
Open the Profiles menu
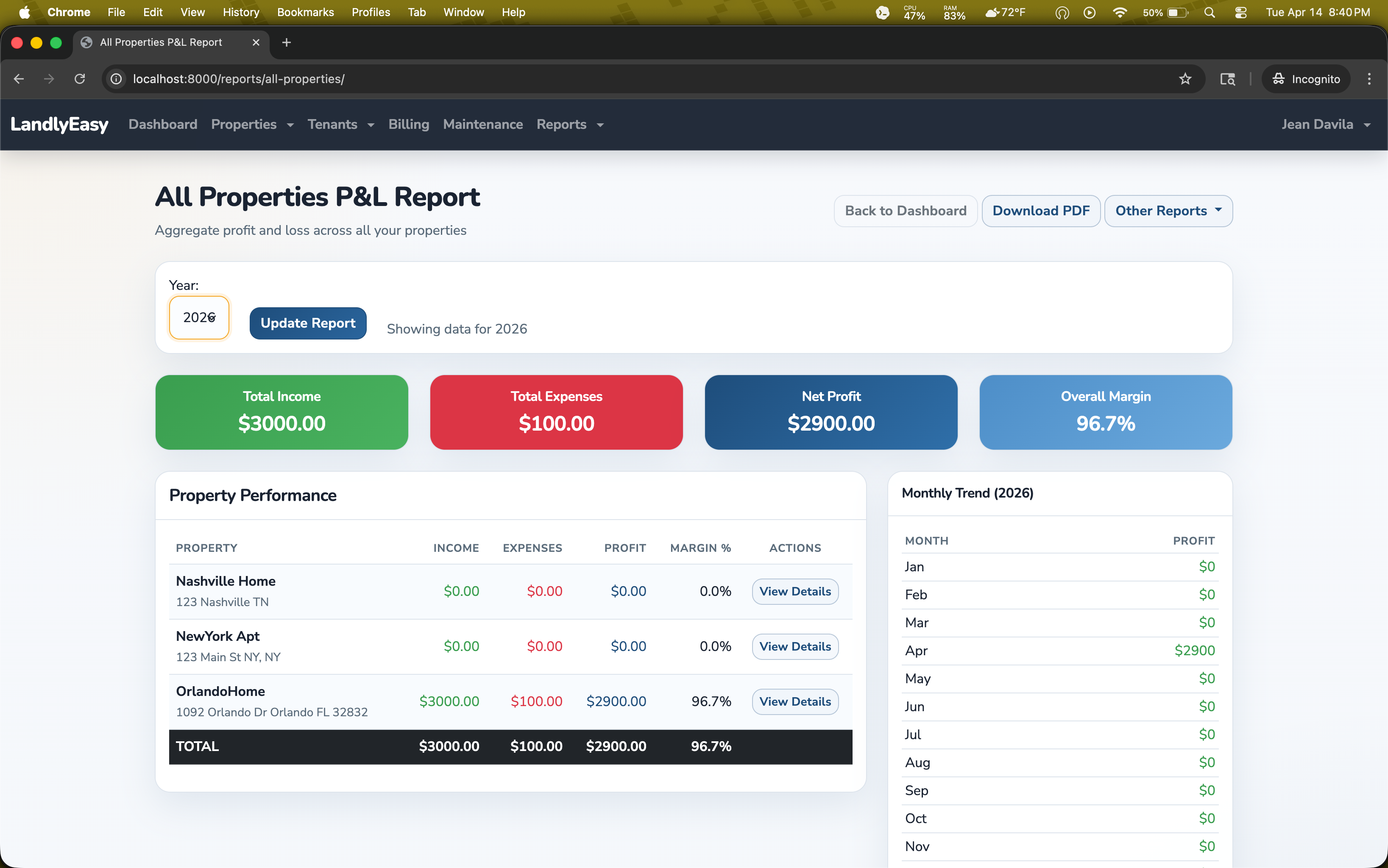pos(371,12)
